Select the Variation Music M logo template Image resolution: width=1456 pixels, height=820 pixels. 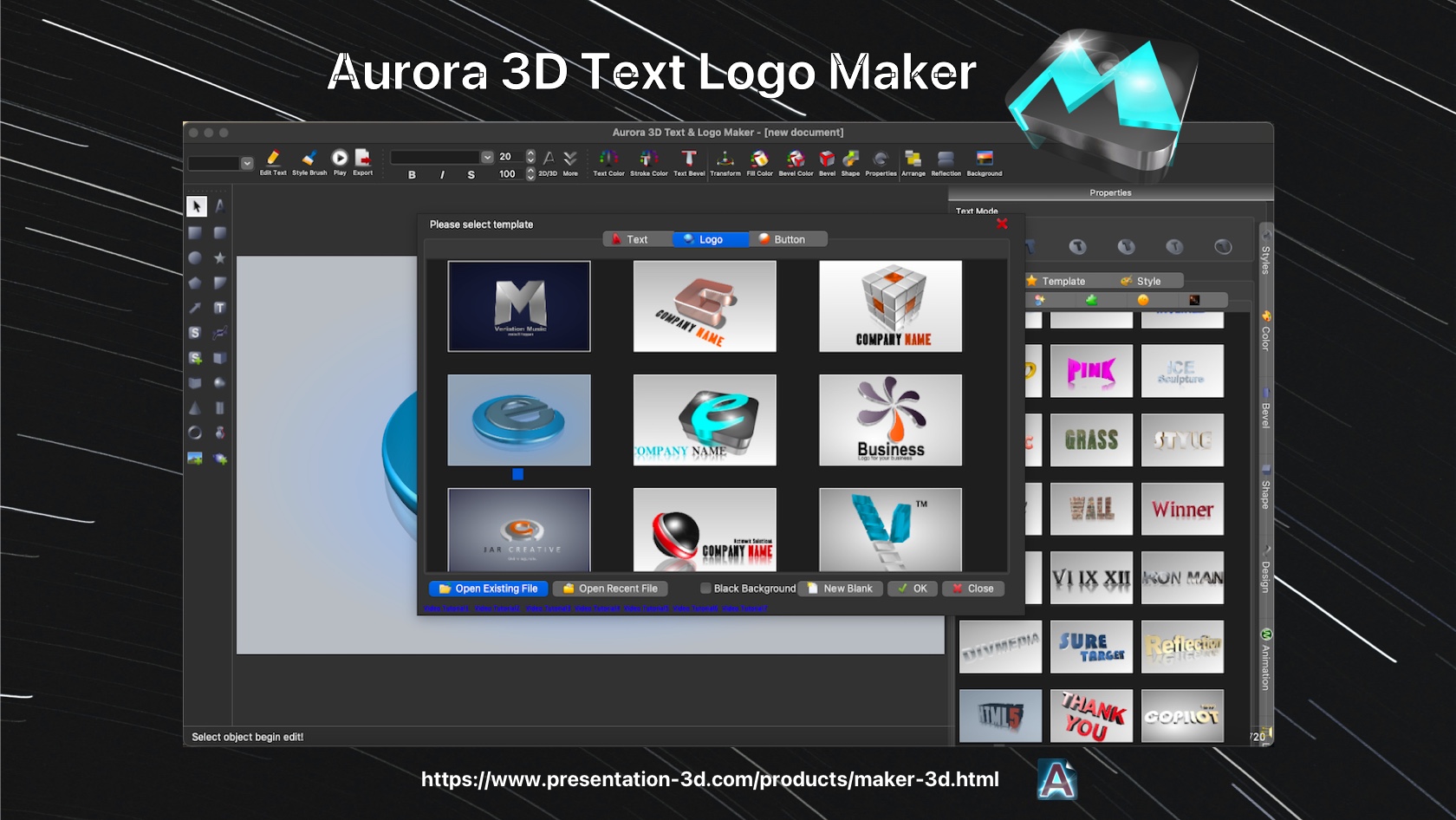[x=519, y=306]
